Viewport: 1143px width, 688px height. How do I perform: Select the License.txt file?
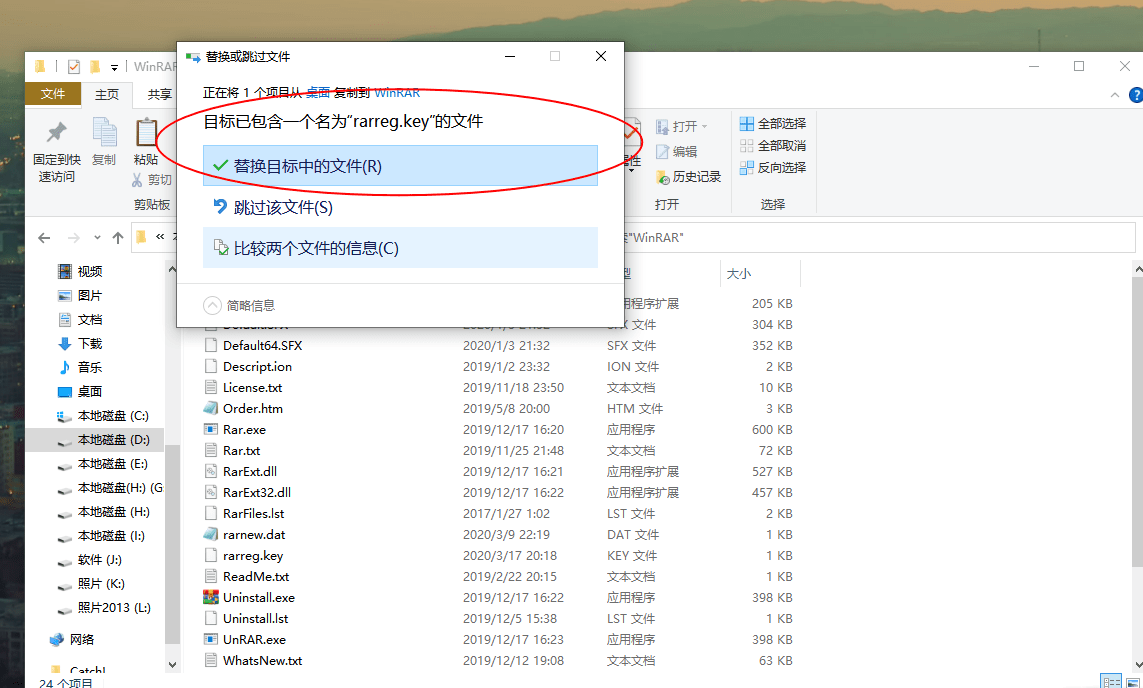[x=252, y=388]
